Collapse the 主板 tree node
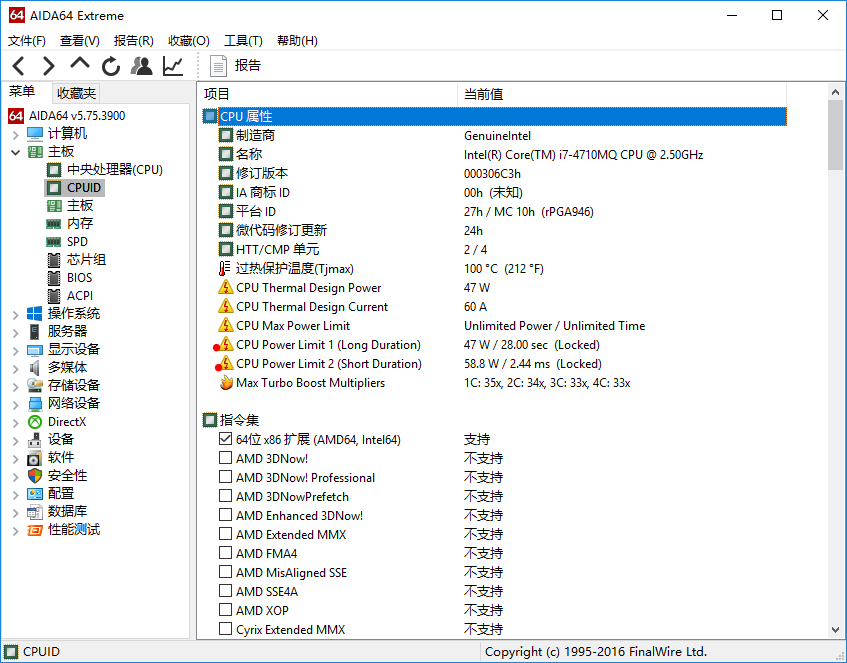The height and width of the screenshot is (663, 847). (16, 152)
